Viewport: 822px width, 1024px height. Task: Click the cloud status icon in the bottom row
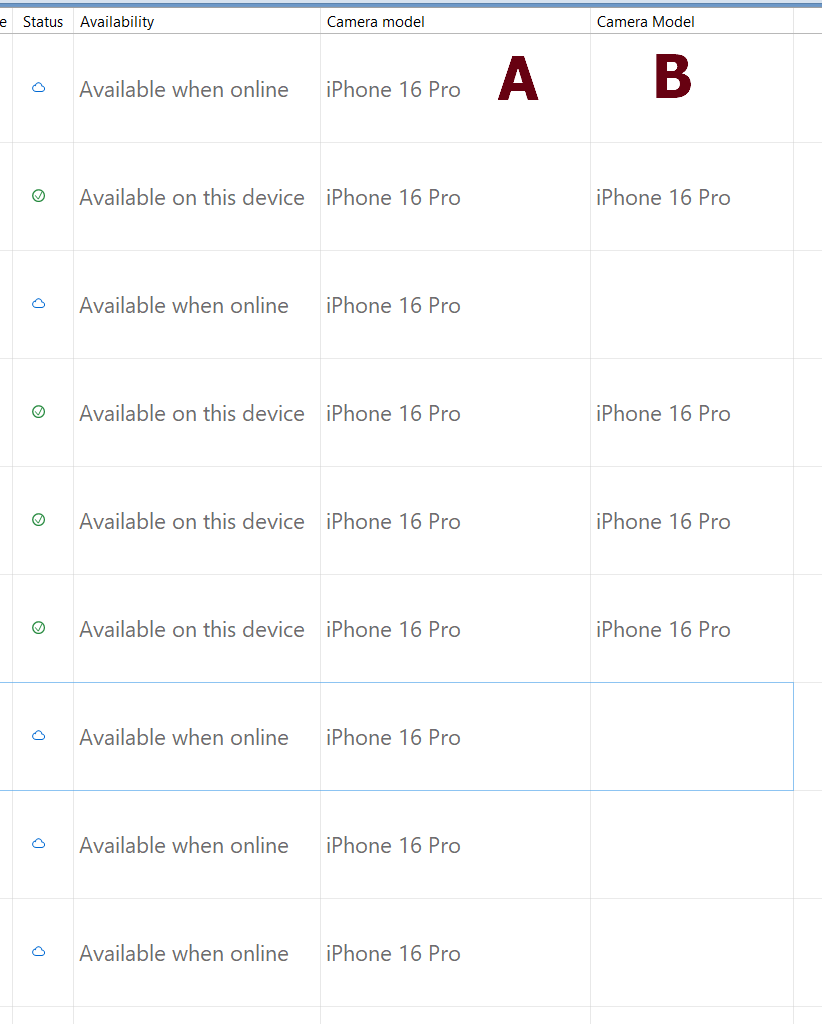39,952
